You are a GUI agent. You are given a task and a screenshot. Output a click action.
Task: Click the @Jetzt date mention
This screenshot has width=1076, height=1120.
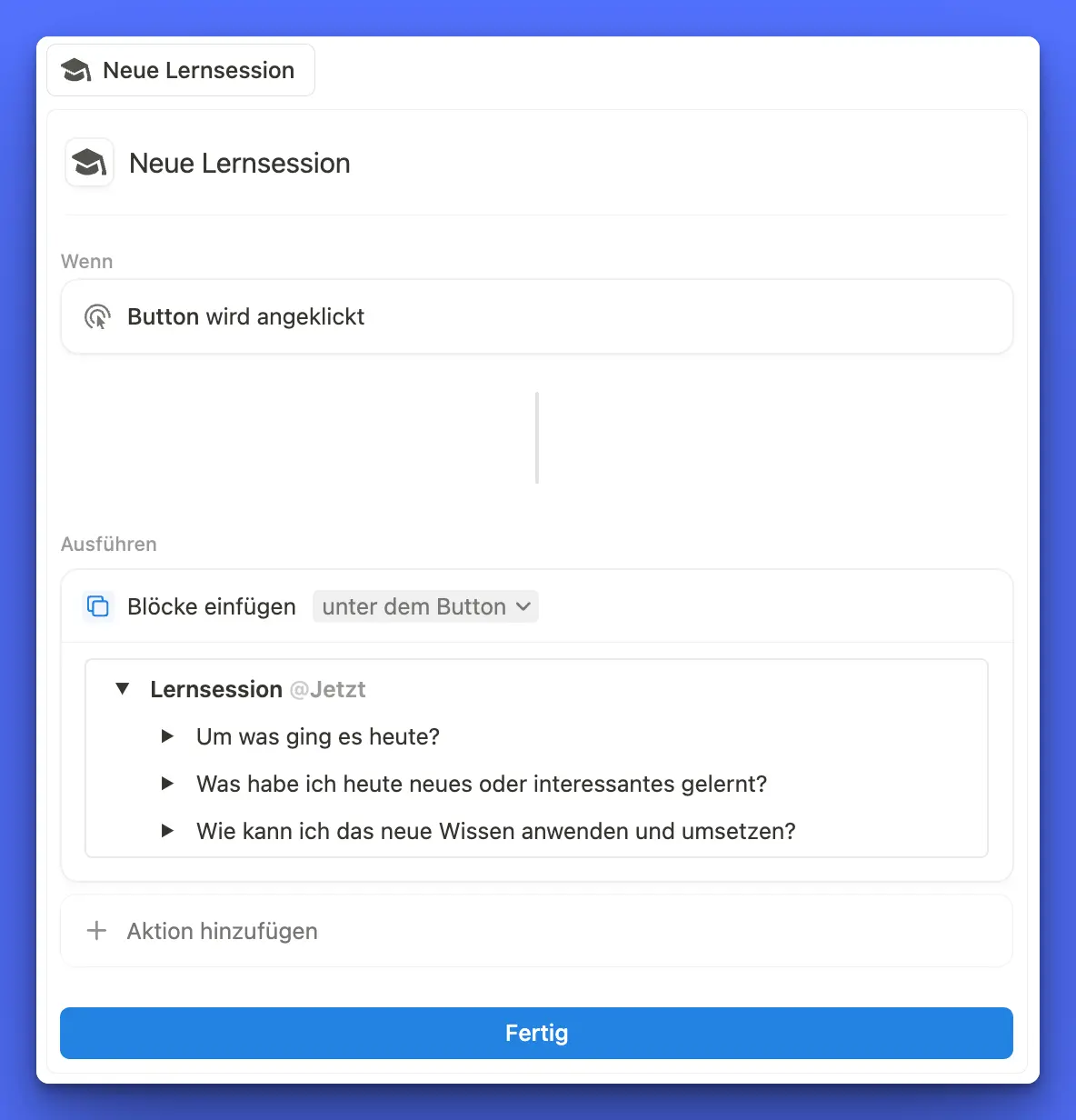(328, 689)
